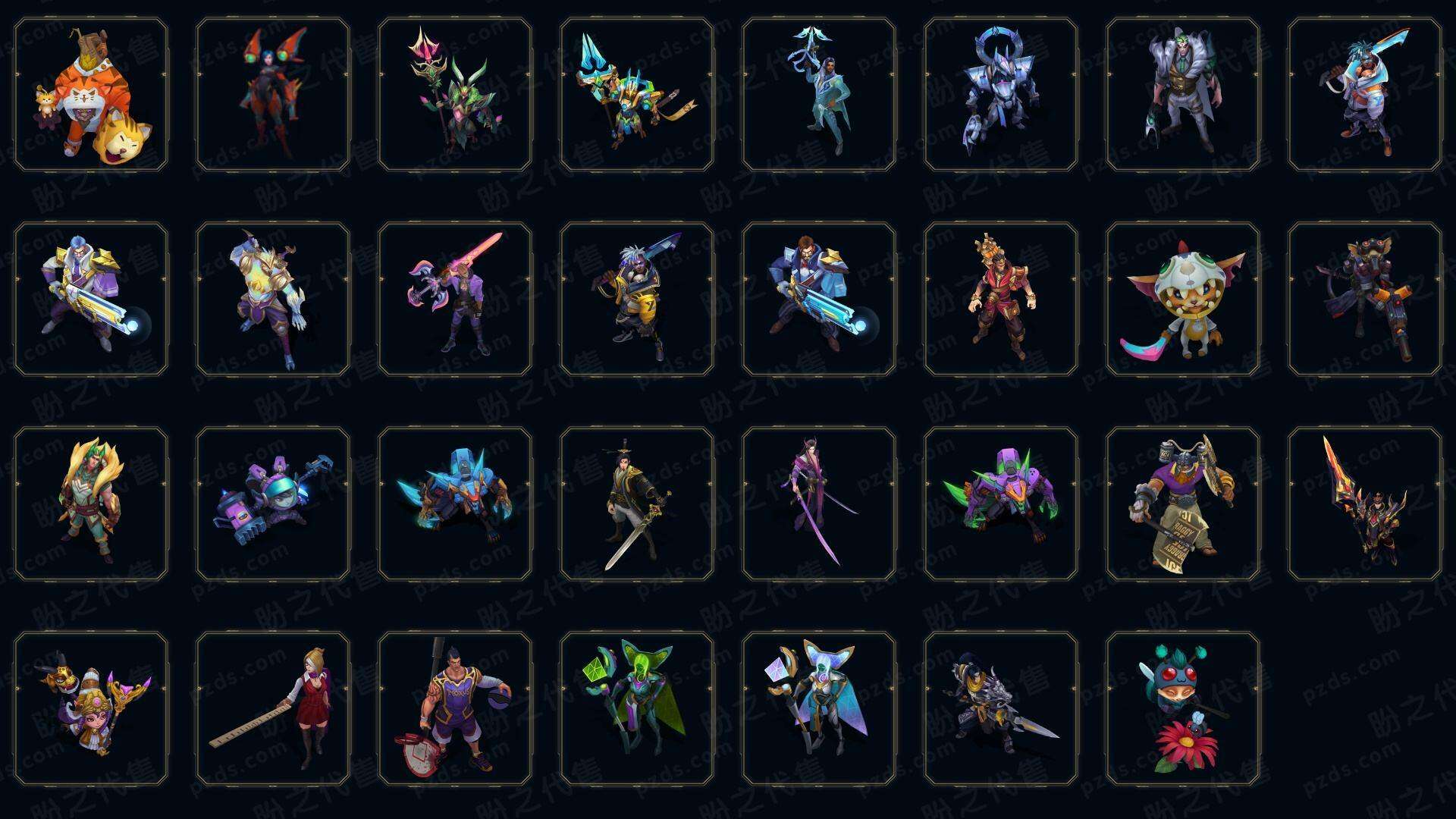
Task: Select the green horned staff mage skin
Action: [455, 95]
